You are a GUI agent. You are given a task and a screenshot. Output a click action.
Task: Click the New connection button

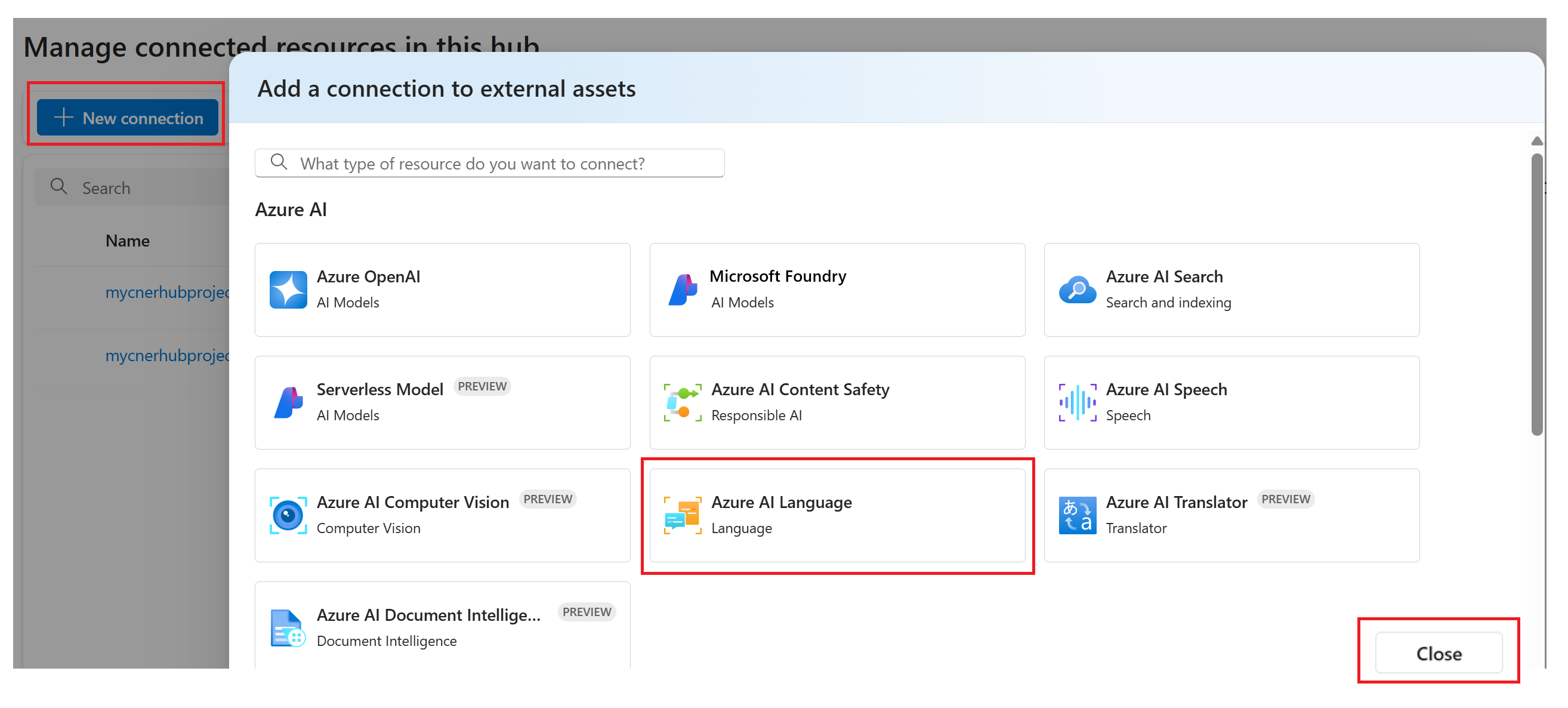127,118
